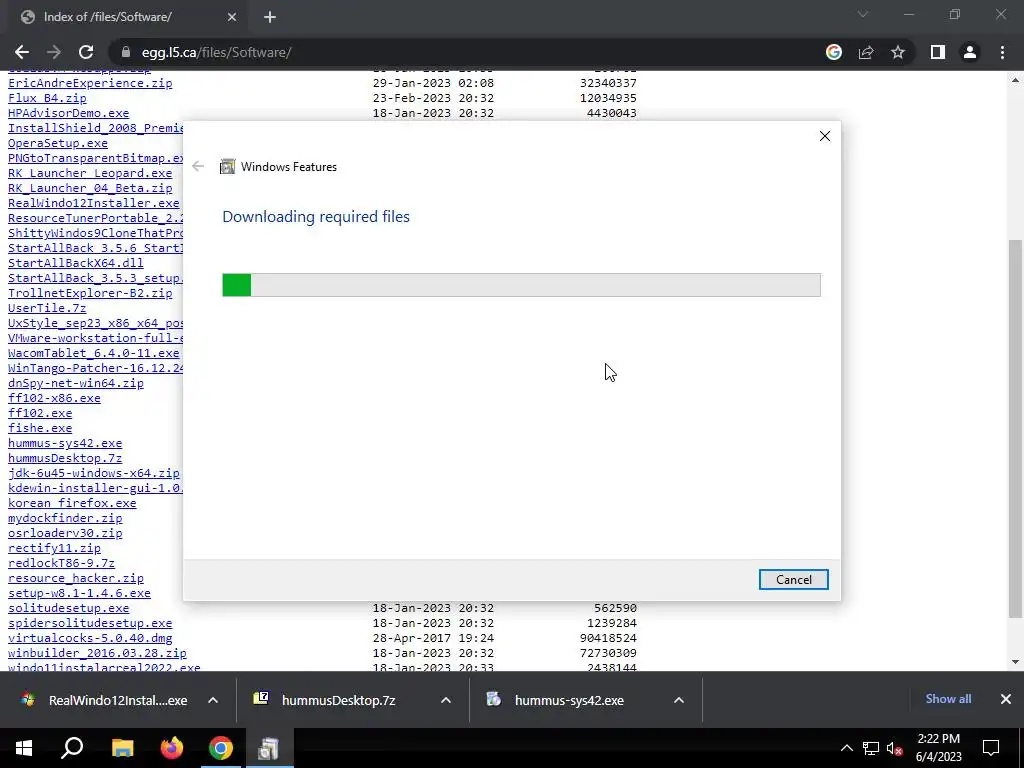Open the Chrome three-dot menu

[1002, 52]
